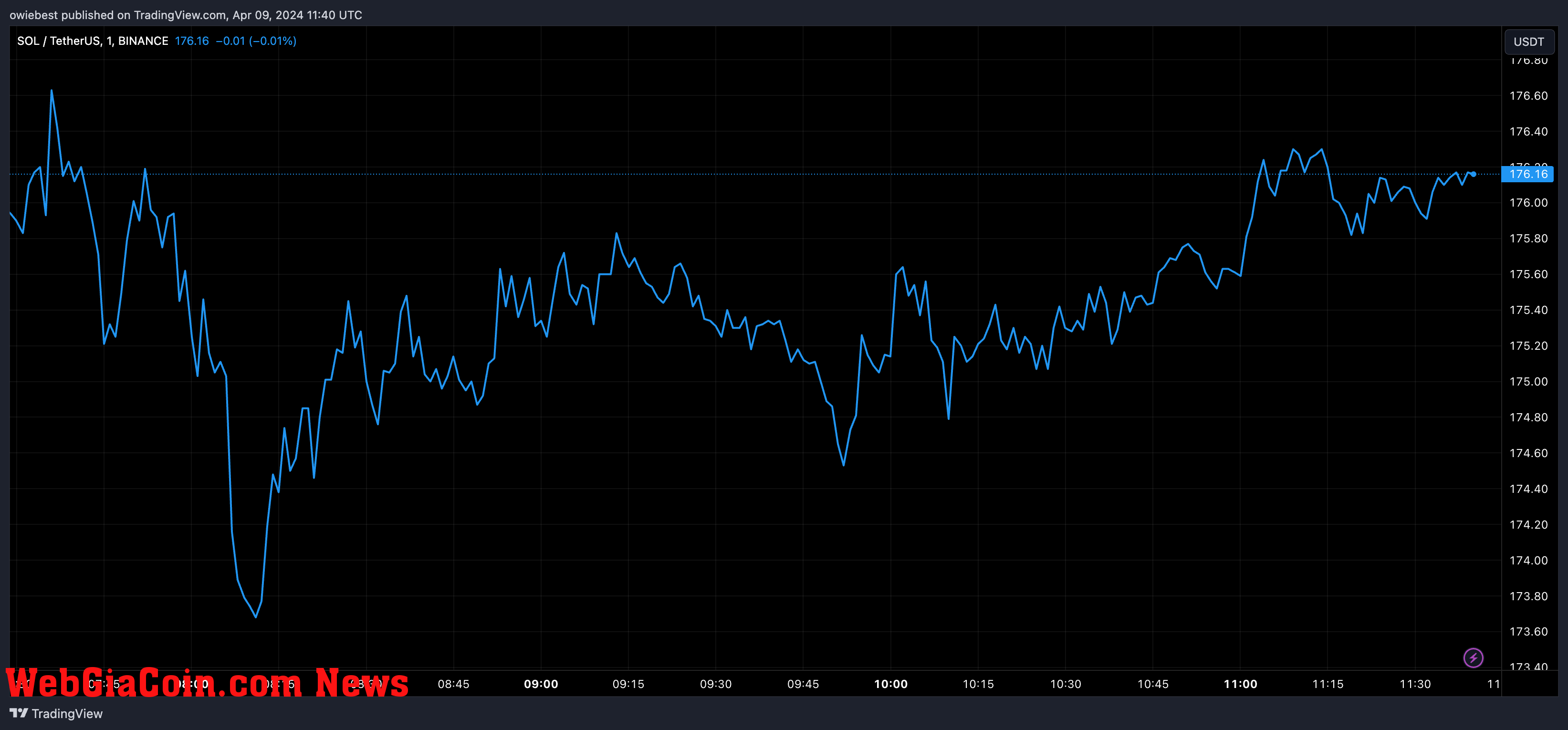
Task: Click the 175.20 price axis label
Action: click(1528, 346)
